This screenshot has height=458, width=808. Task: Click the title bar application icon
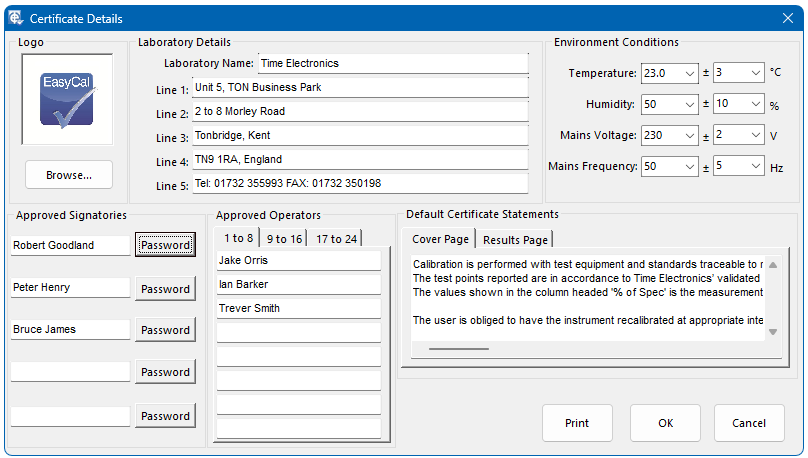16,18
